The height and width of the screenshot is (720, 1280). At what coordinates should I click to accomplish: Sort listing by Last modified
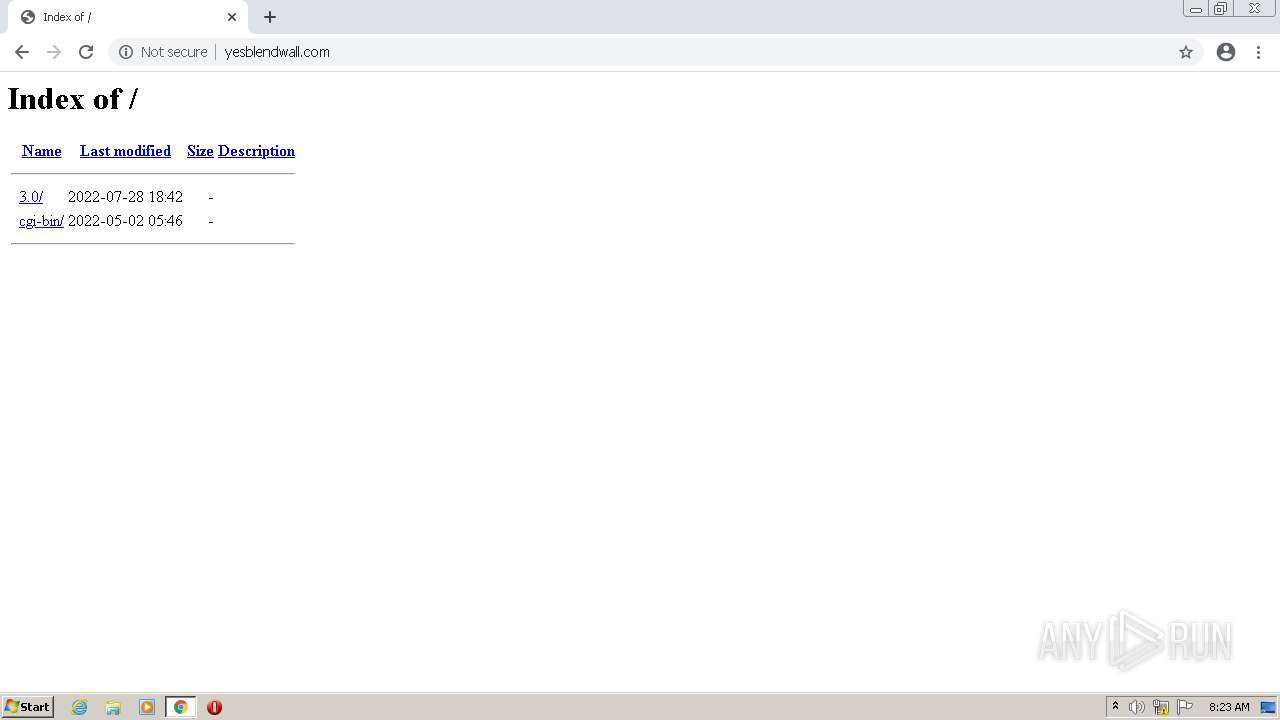125,151
